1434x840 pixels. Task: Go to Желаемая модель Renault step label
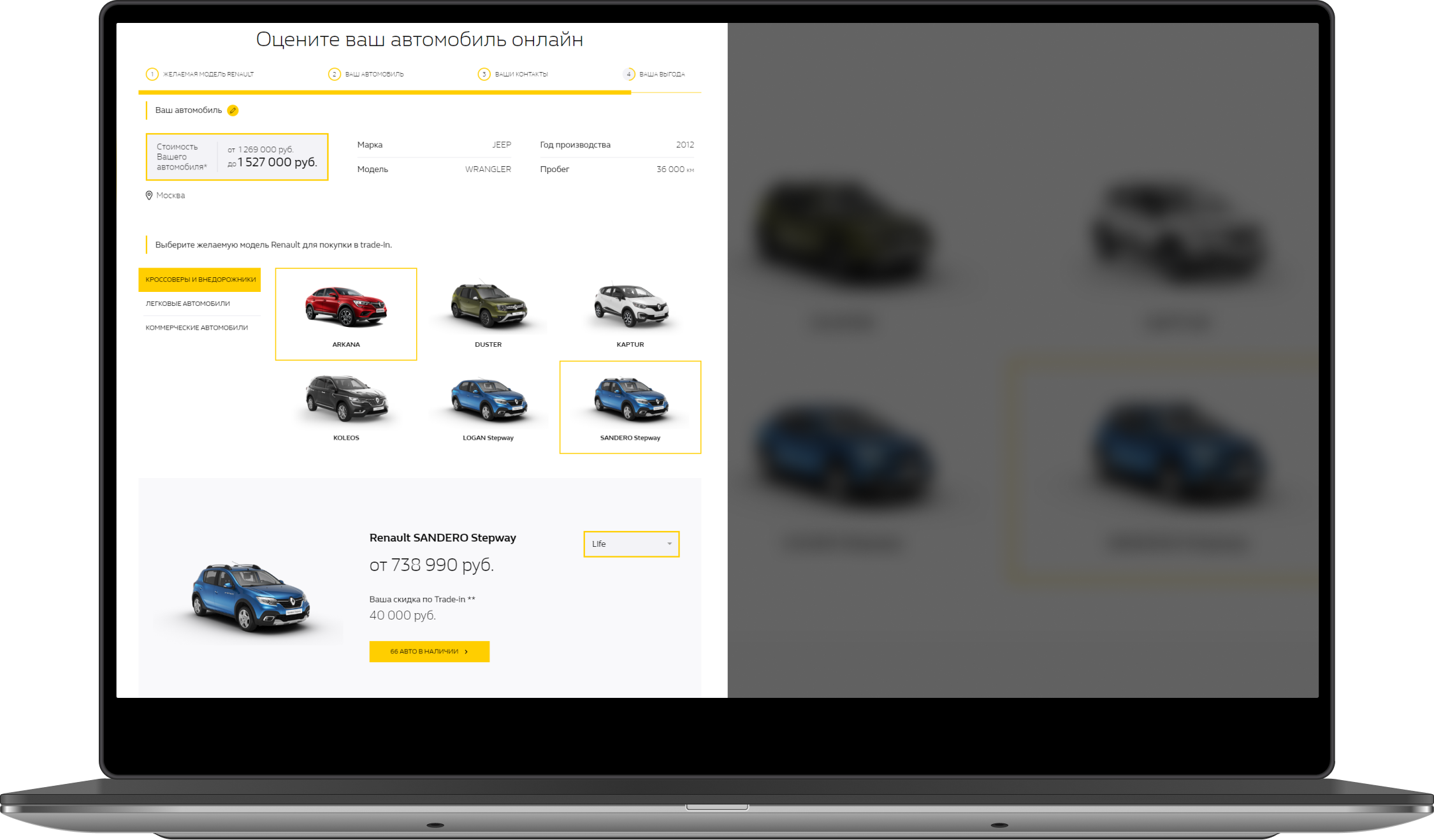(208, 74)
